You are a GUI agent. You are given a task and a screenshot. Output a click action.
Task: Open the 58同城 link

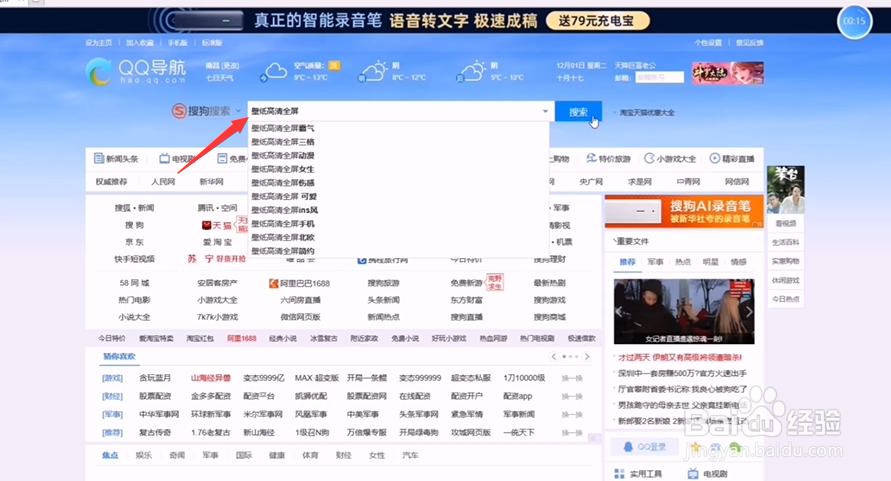(134, 283)
